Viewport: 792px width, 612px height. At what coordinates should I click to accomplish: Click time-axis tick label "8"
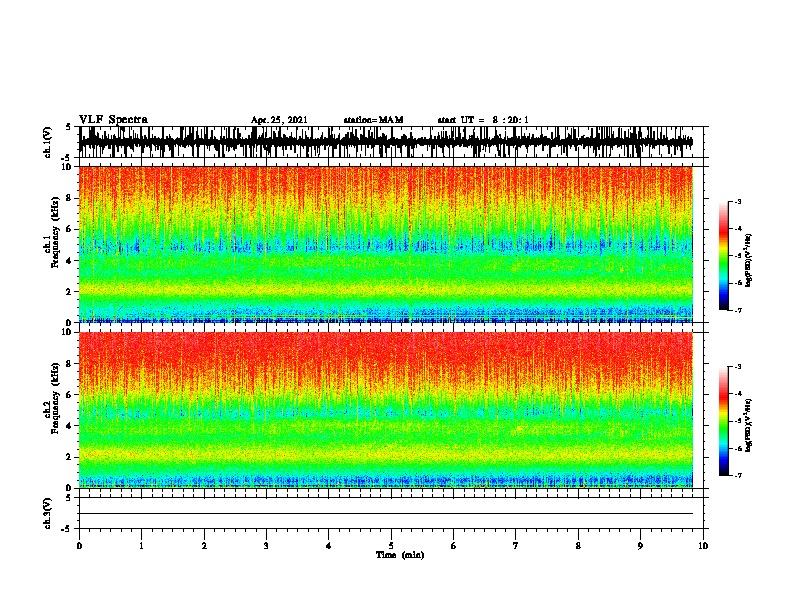coord(578,546)
